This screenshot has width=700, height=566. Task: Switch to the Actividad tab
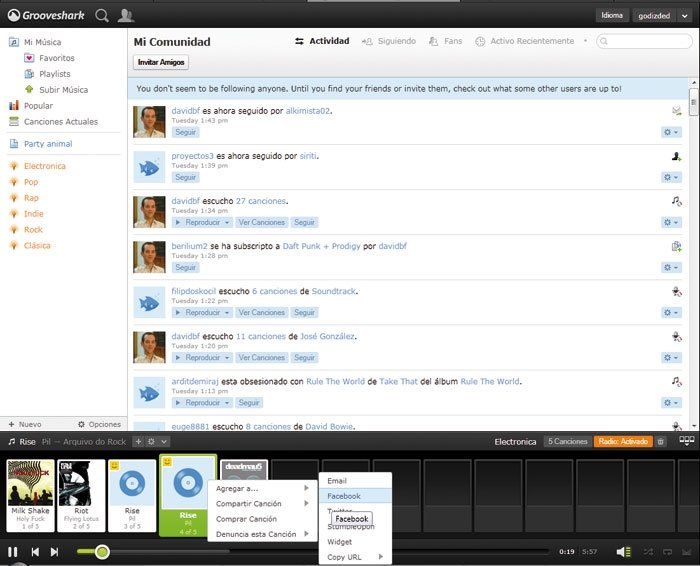click(322, 41)
